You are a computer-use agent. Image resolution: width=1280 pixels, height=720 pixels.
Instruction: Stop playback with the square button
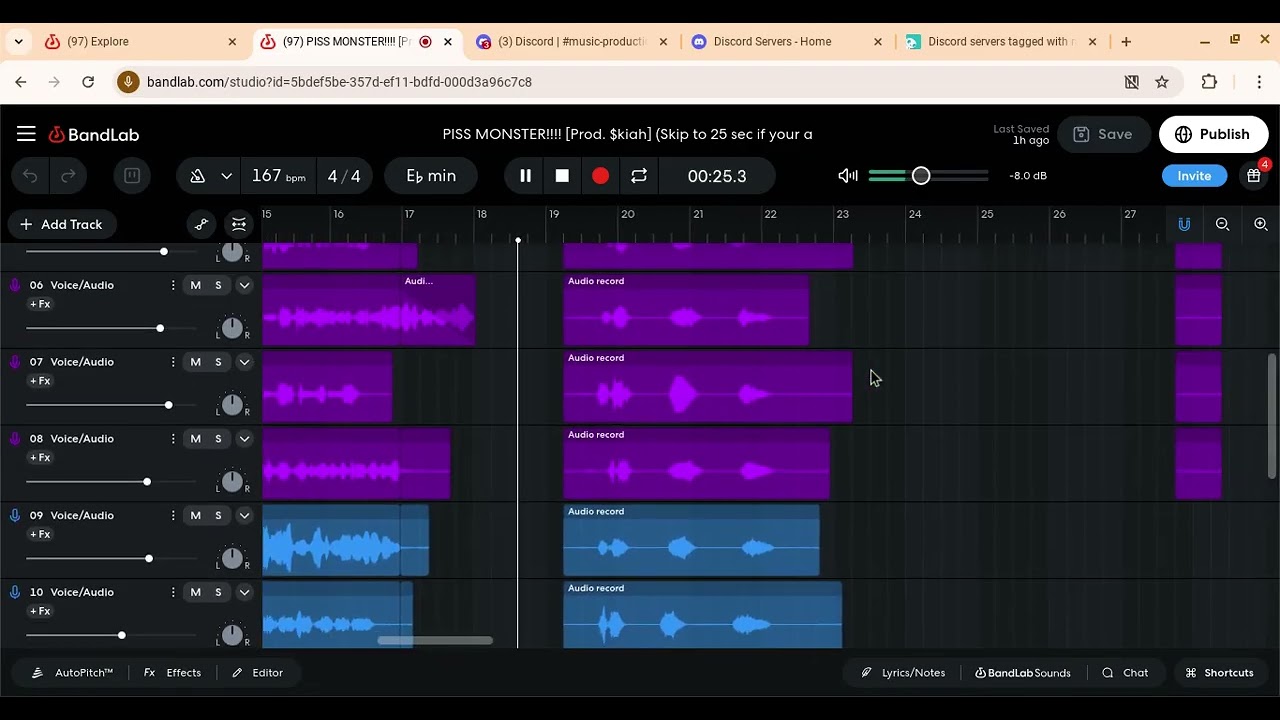[562, 176]
